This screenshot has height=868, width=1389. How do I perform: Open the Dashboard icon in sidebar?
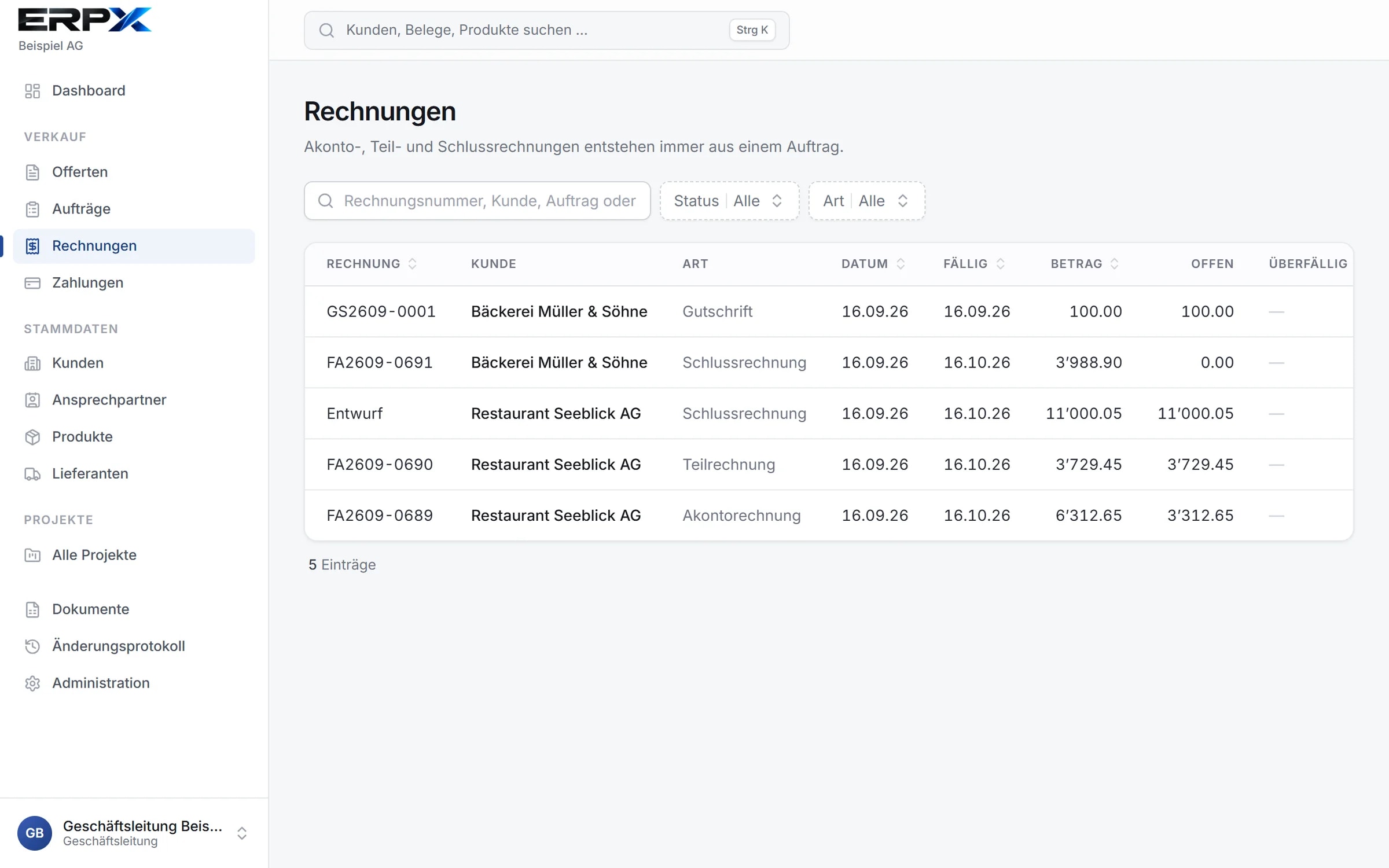click(32, 91)
